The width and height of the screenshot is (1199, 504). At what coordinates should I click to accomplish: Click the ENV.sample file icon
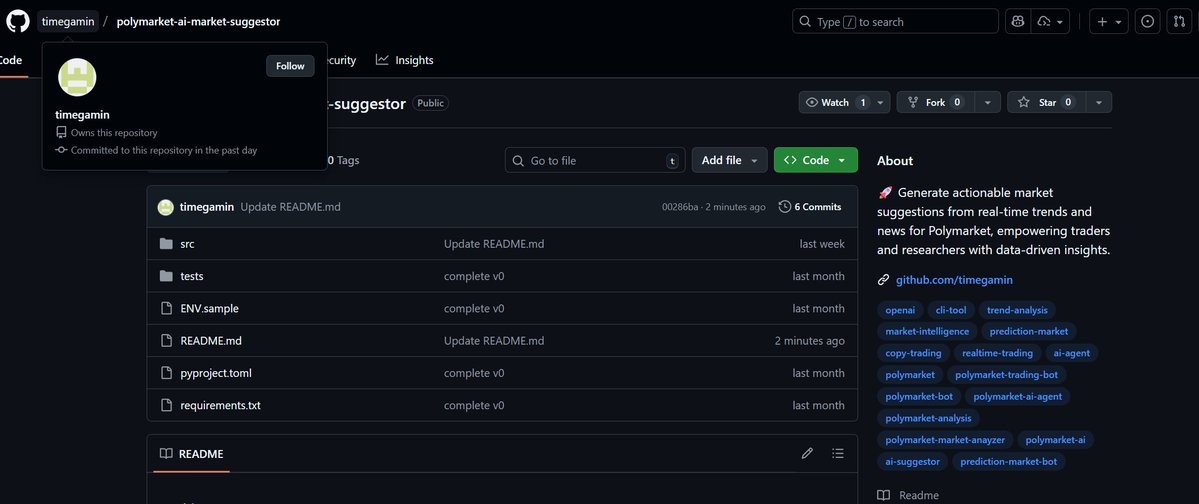(166, 308)
